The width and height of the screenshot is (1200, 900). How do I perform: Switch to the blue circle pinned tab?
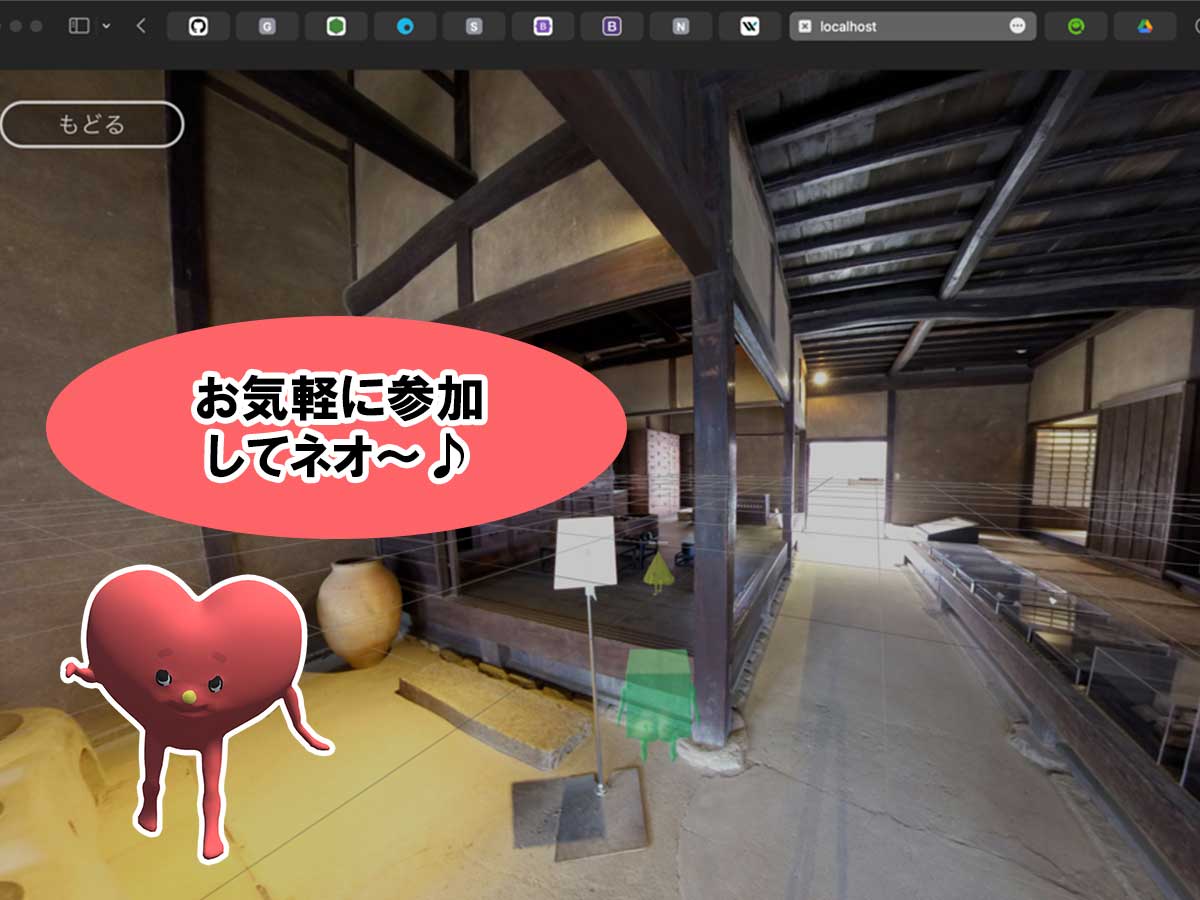[405, 27]
